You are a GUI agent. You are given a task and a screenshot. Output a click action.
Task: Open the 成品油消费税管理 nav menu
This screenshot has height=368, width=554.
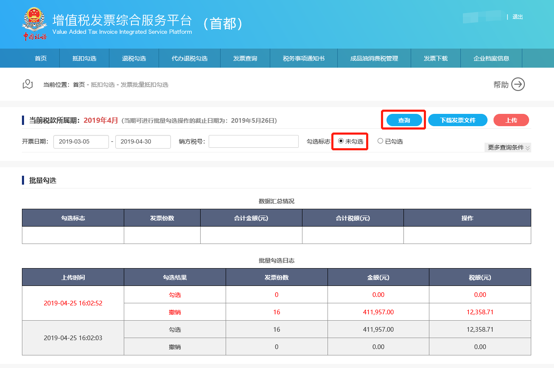(x=374, y=58)
